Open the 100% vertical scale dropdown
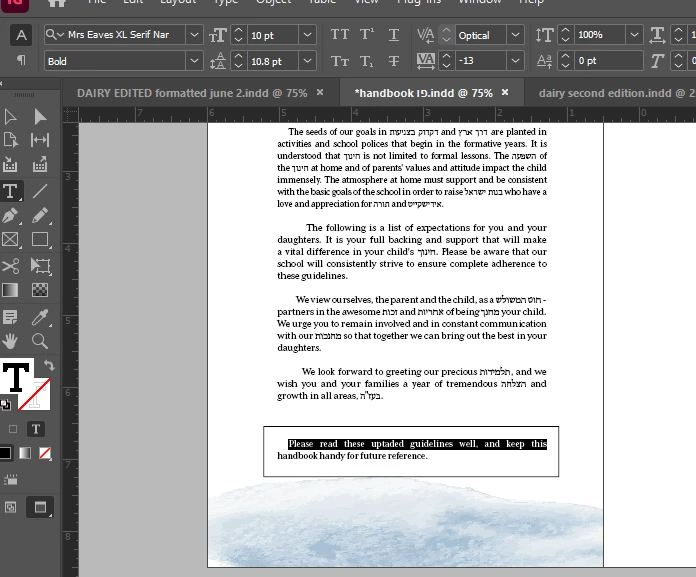Image resolution: width=696 pixels, height=577 pixels. pos(634,35)
